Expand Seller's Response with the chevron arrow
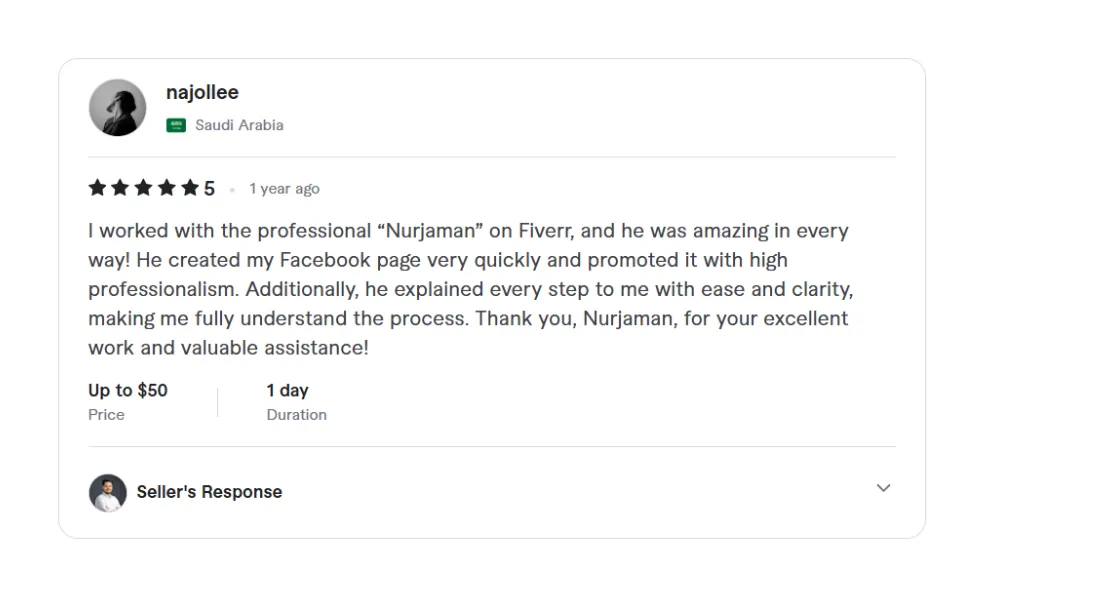Image resolution: width=1100 pixels, height=600 pixels. click(x=883, y=488)
